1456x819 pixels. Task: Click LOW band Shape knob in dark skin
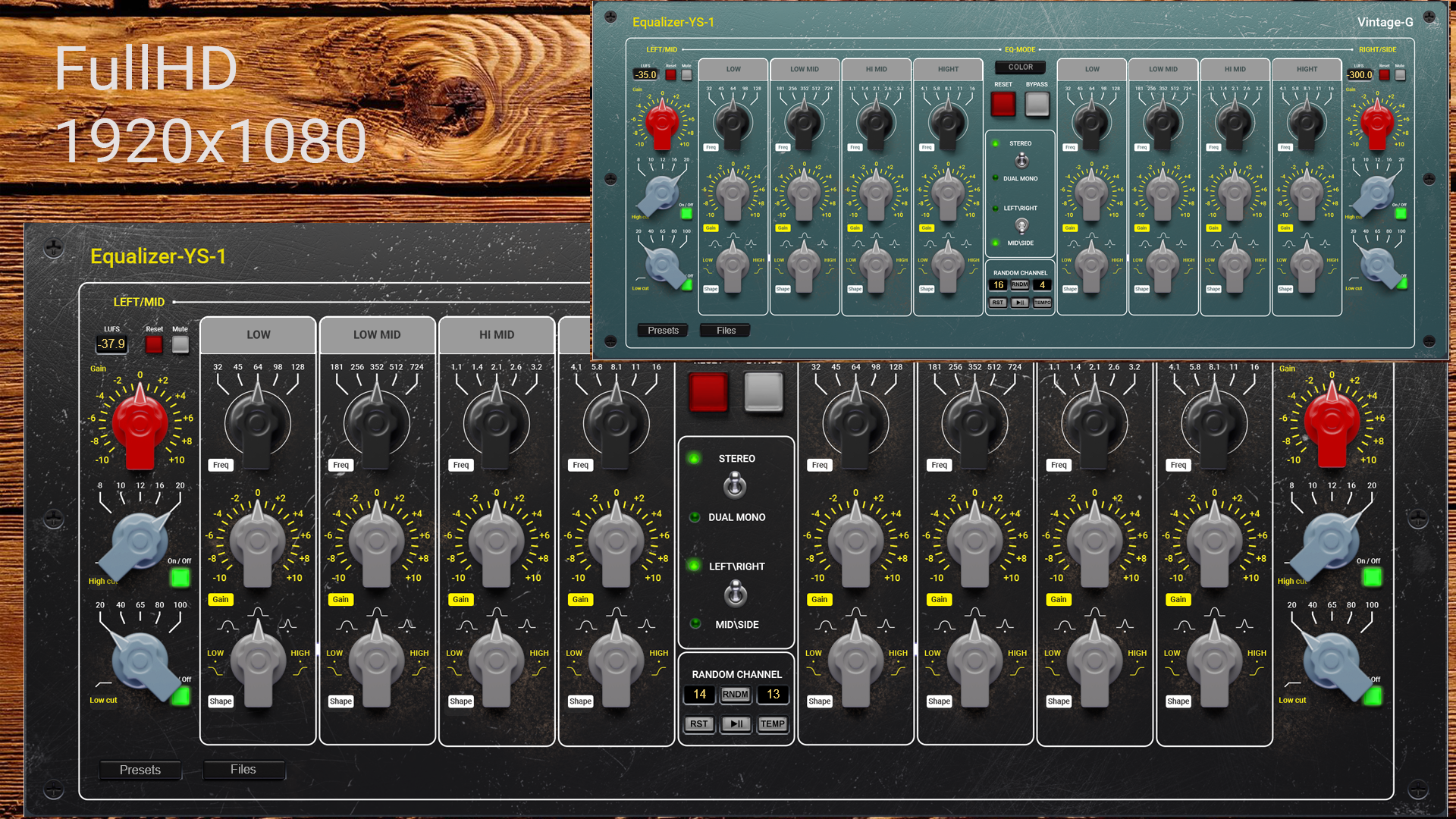click(x=258, y=662)
